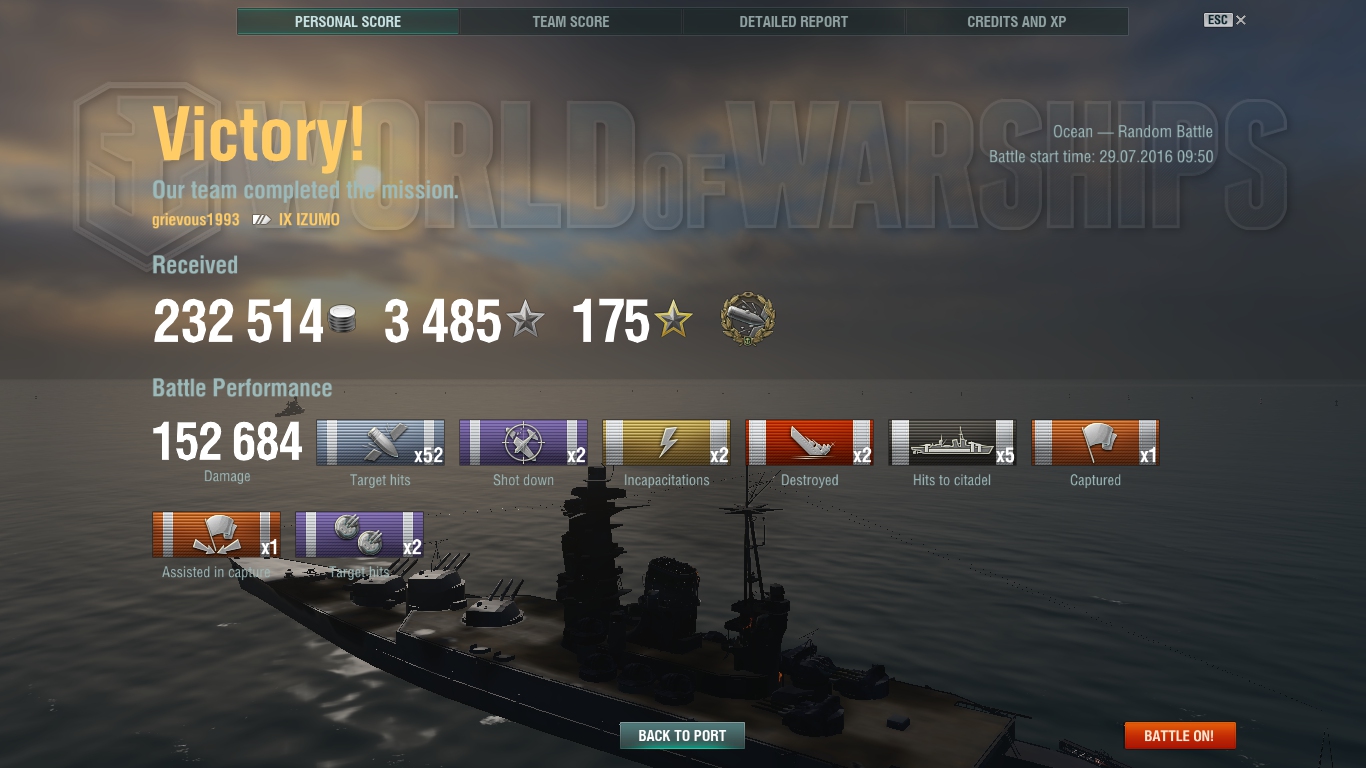Open the Credits and XP tab
1366x768 pixels.
point(1017,21)
